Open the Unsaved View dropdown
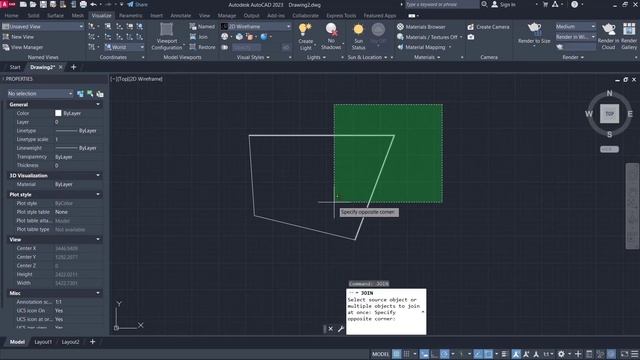Screen dimensions: 640x360 point(42,26)
